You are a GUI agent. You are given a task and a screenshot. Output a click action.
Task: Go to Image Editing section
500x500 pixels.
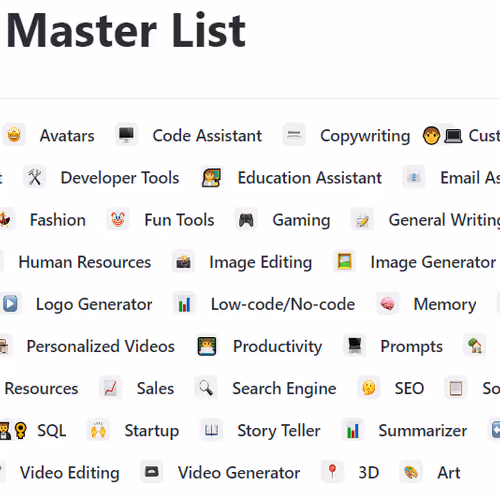261,263
